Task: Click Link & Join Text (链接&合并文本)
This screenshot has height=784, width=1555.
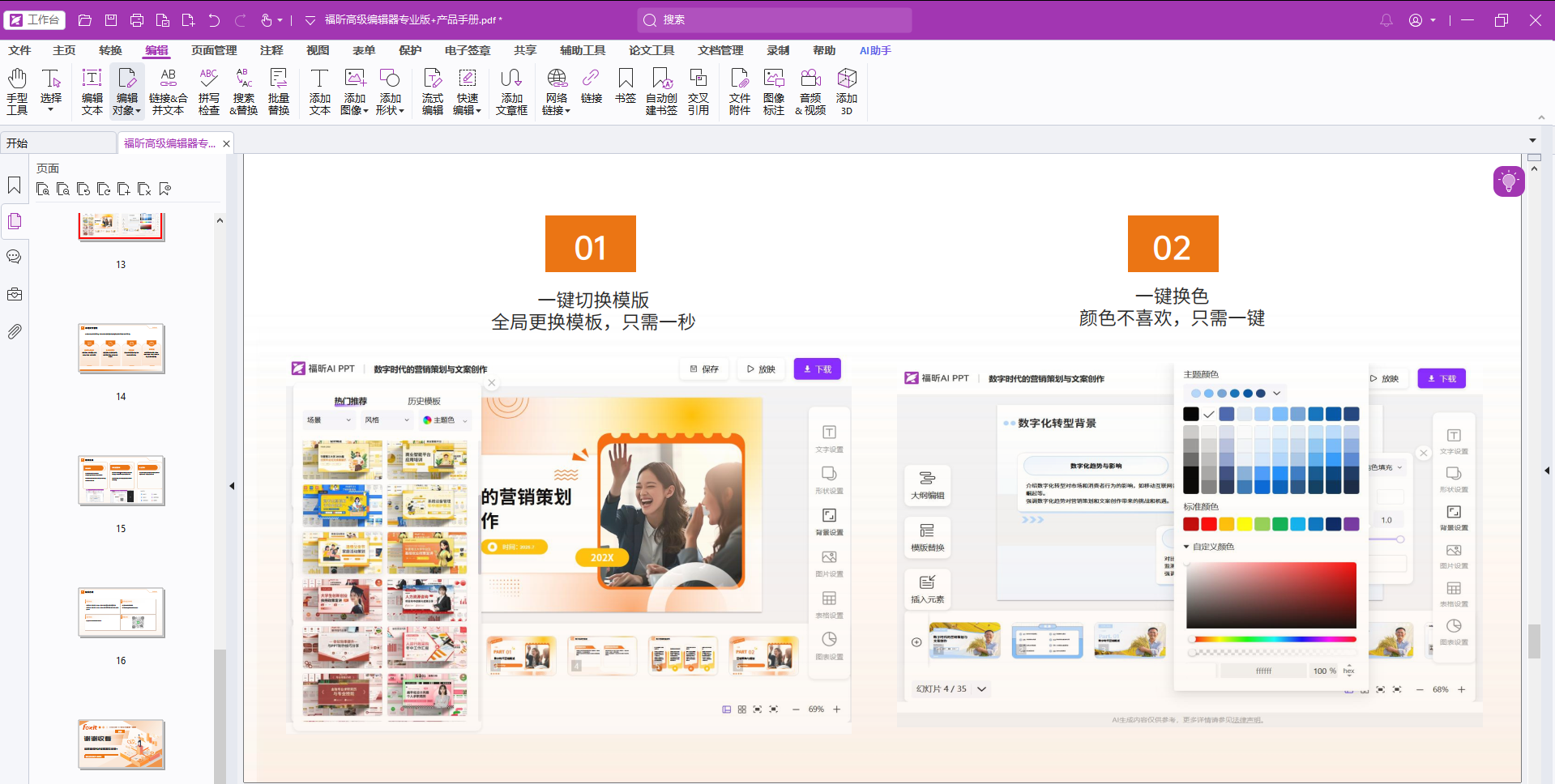Action: tap(169, 92)
